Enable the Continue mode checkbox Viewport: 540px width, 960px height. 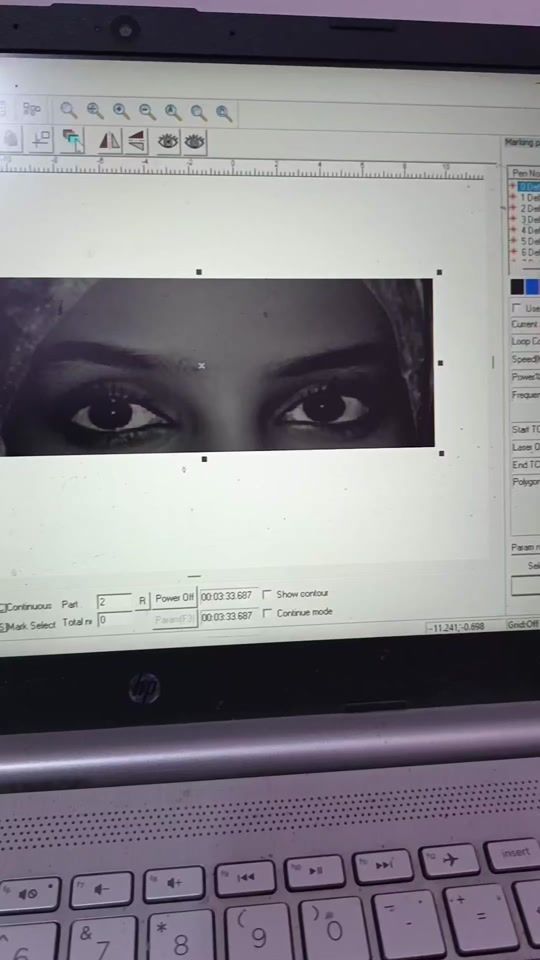pos(267,613)
